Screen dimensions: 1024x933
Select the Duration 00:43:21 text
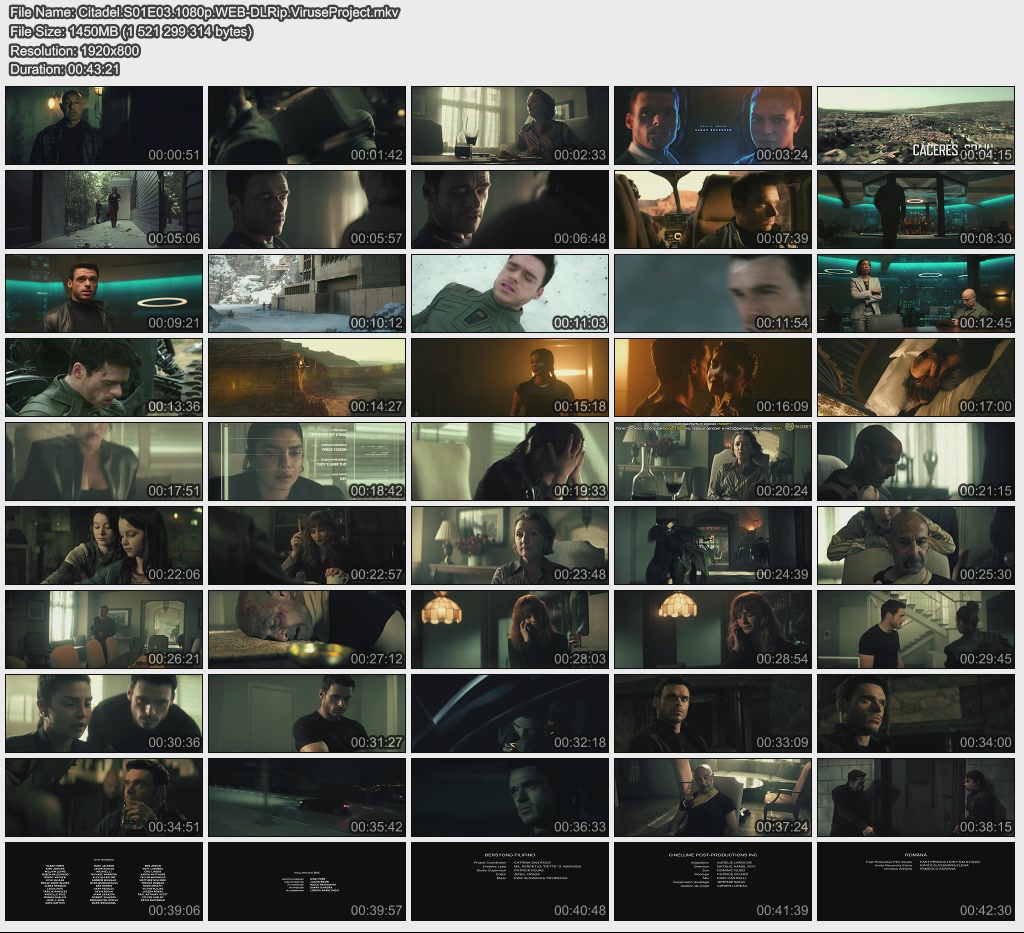point(65,69)
